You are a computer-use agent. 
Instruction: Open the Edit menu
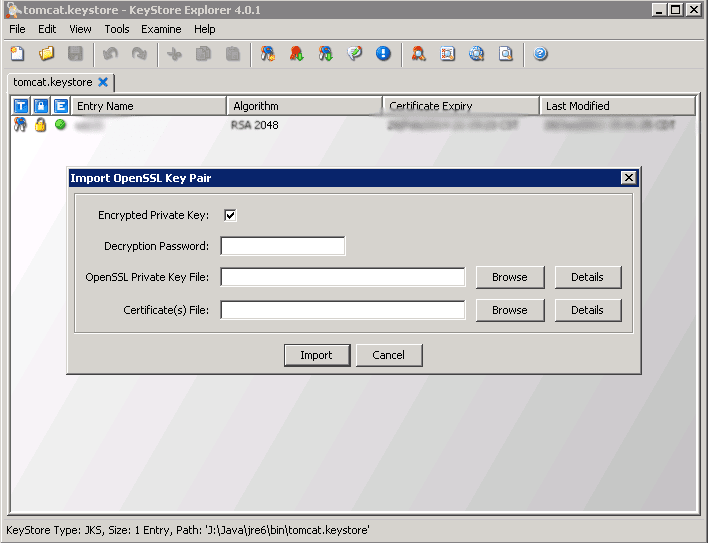pos(47,29)
